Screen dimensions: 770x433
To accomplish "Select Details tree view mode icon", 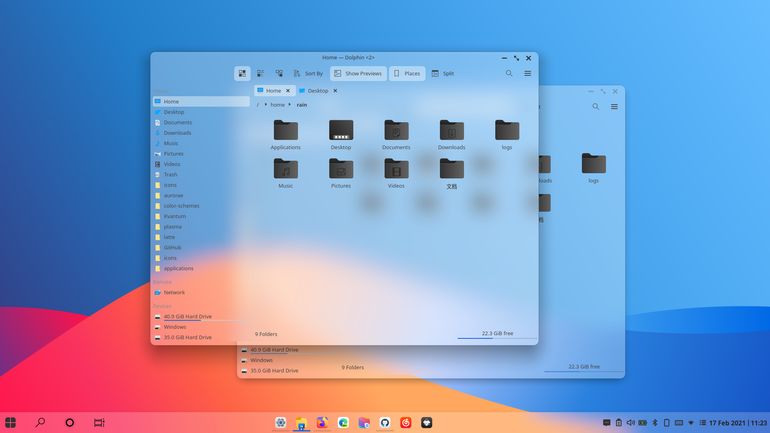I will pyautogui.click(x=279, y=74).
